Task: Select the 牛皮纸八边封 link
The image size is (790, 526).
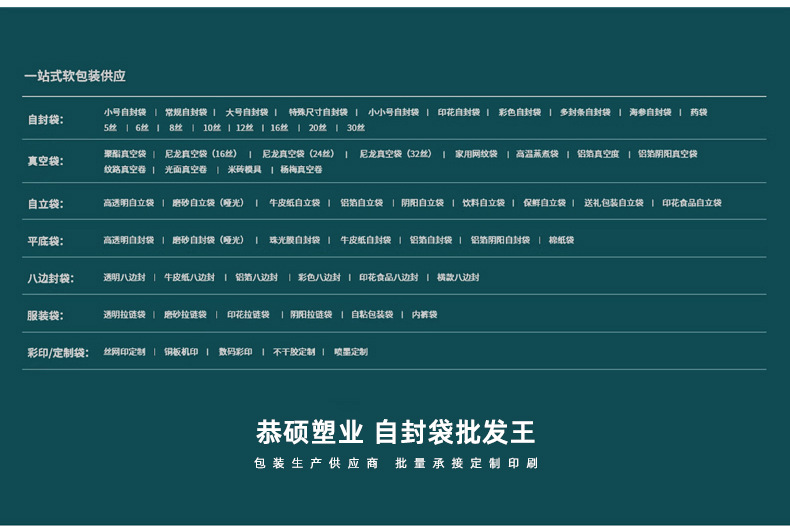Action: 189,277
